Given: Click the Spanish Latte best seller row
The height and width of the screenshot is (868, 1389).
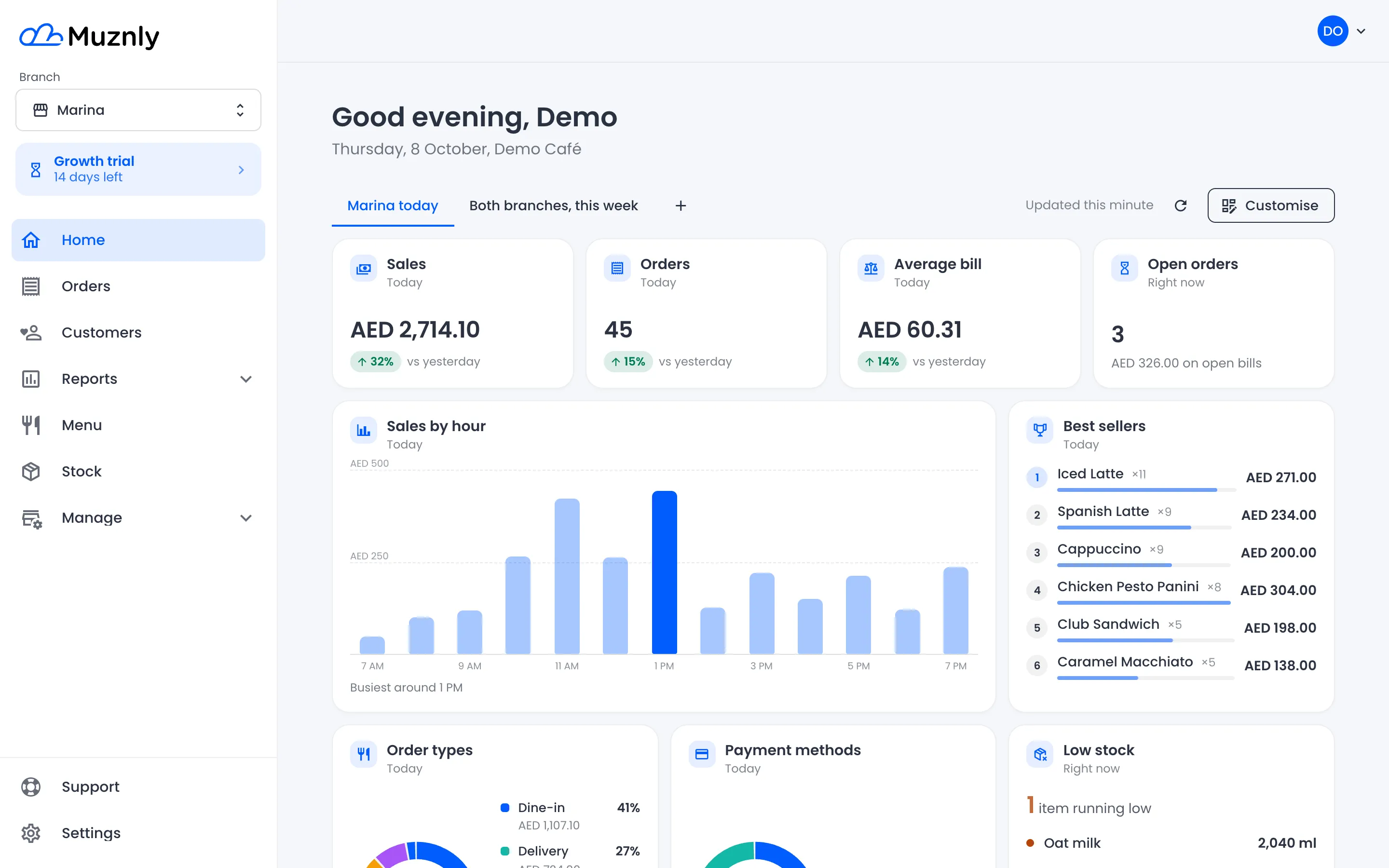Looking at the screenshot, I should (1171, 515).
